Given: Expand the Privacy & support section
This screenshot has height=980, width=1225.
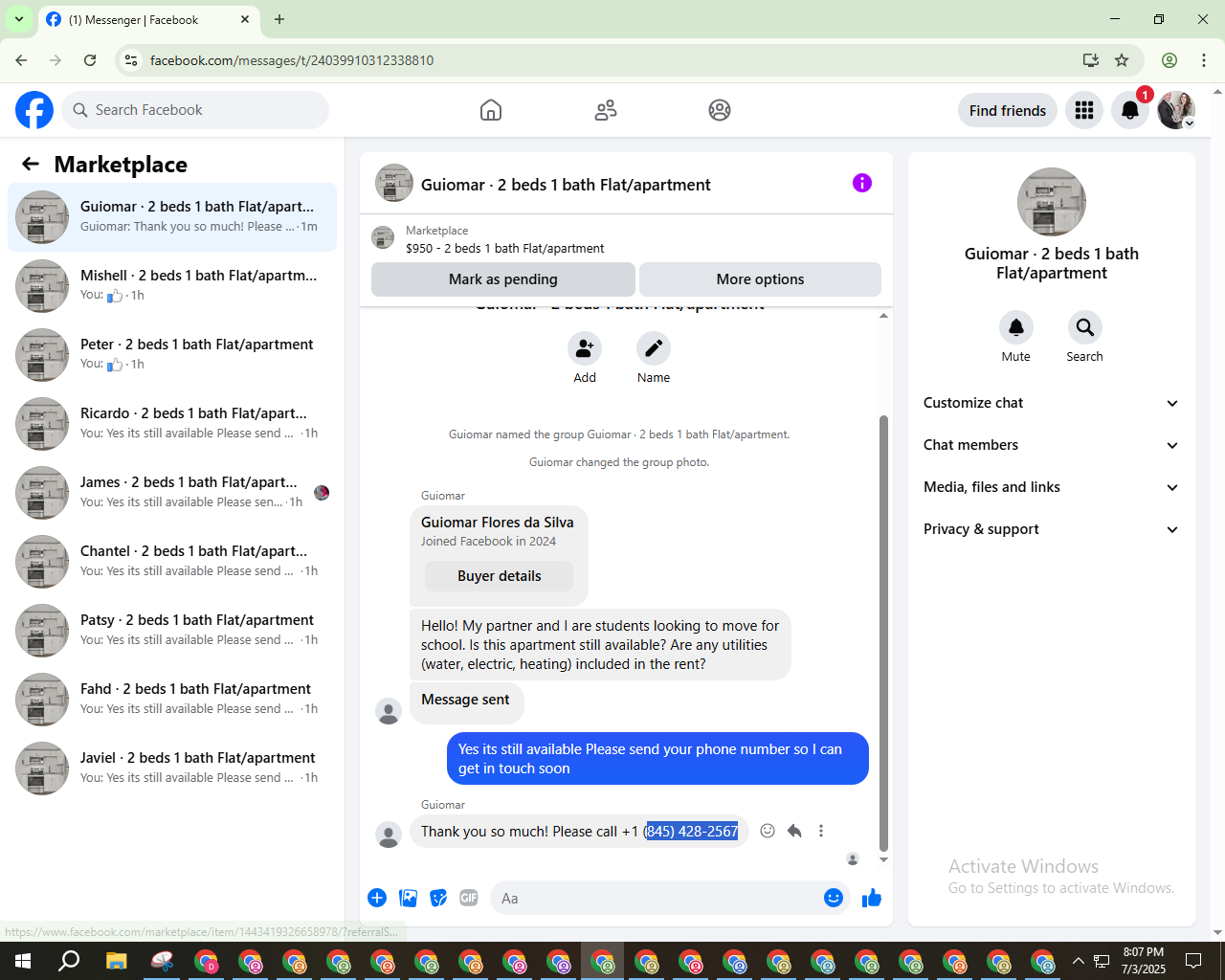Looking at the screenshot, I should click(1051, 529).
